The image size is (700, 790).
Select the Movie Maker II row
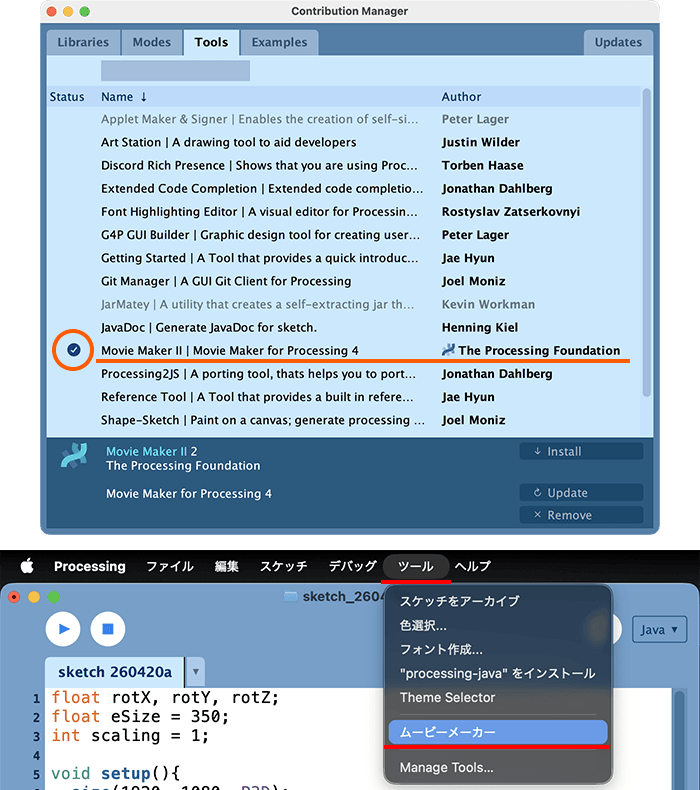click(343, 351)
